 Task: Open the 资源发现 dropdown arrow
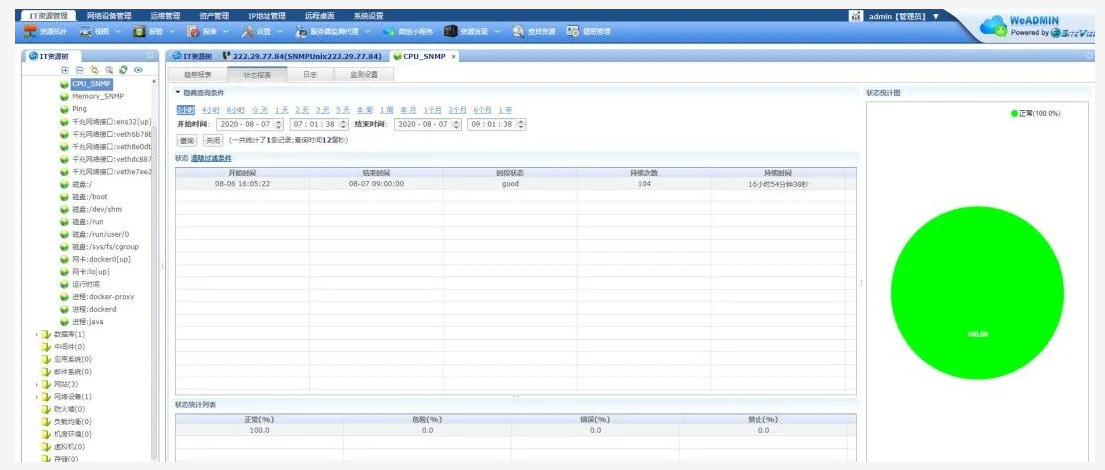point(497,32)
